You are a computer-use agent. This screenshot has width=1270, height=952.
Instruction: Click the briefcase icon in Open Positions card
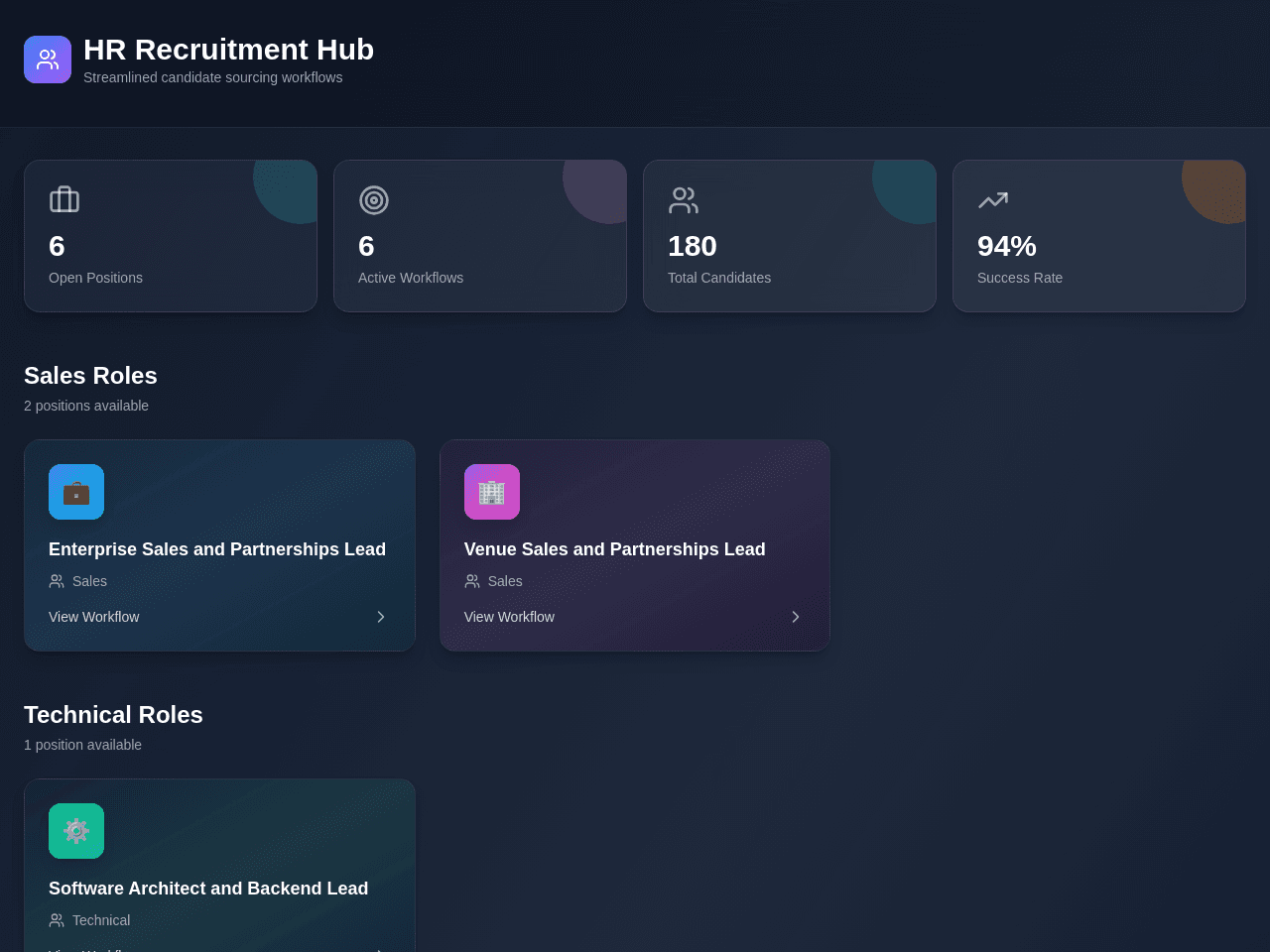pyautogui.click(x=64, y=199)
